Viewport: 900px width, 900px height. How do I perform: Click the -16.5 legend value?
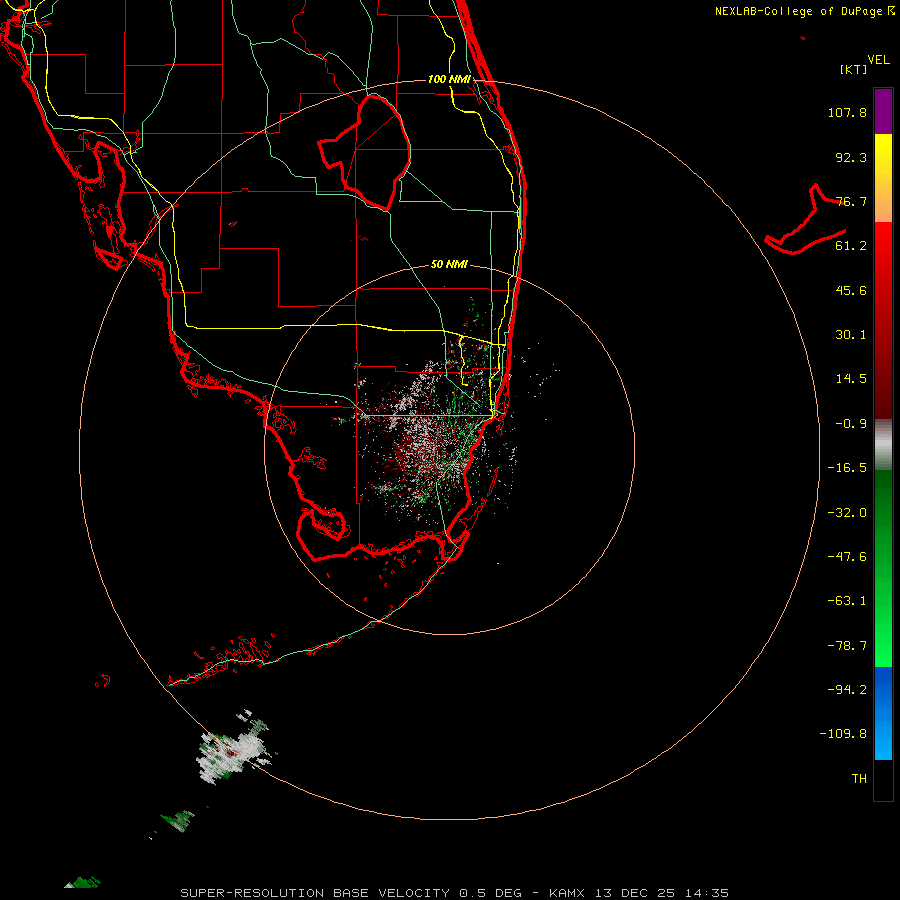pos(847,468)
